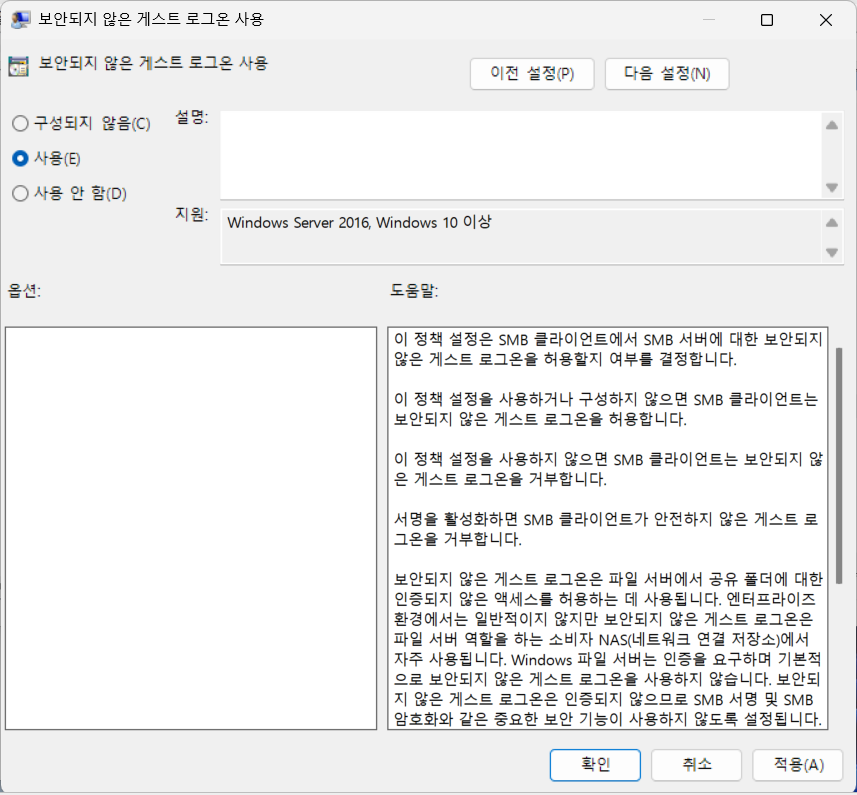Click the policy setting icon beside heading
The width and height of the screenshot is (857, 795).
tap(19, 66)
